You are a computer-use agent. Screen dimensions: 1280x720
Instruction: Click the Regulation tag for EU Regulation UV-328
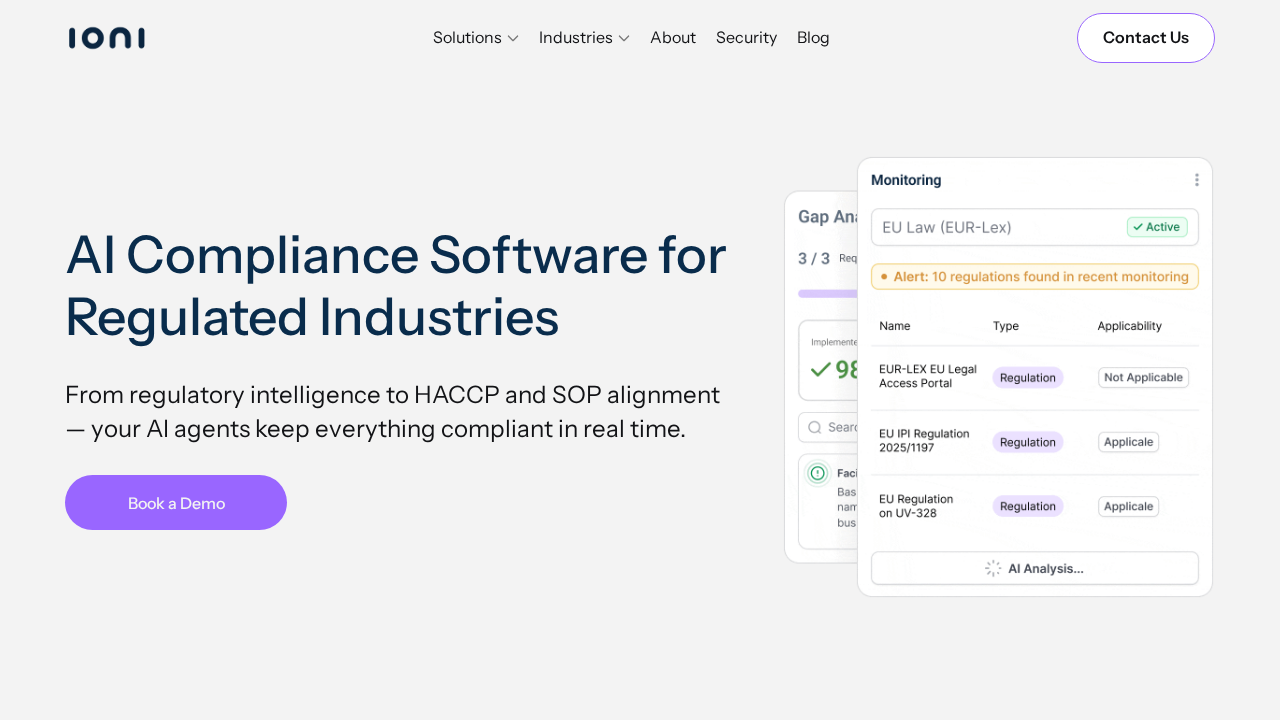(1027, 506)
